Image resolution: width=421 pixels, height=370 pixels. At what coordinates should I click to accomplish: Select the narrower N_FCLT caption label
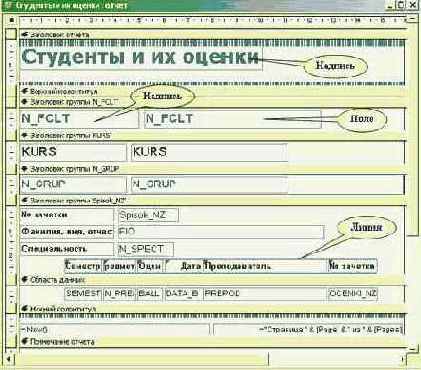[79, 119]
